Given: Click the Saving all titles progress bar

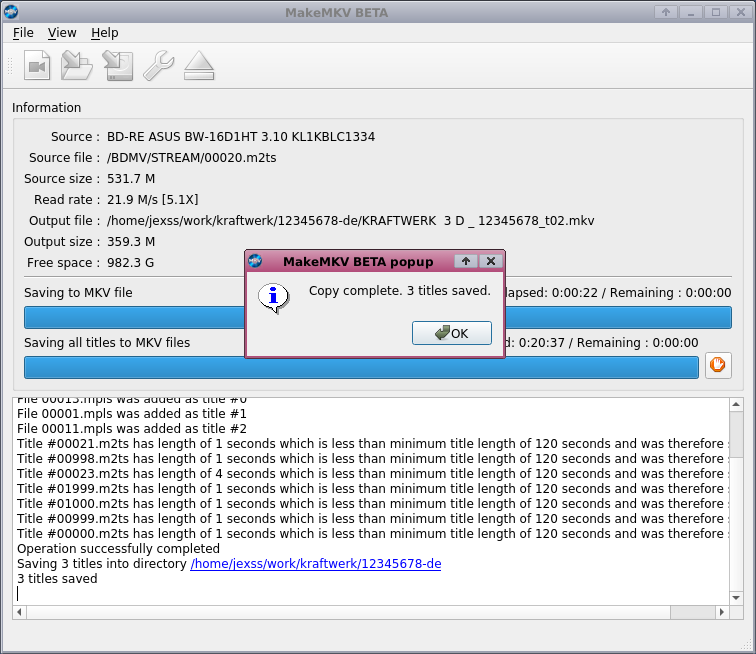Looking at the screenshot, I should click(x=361, y=367).
